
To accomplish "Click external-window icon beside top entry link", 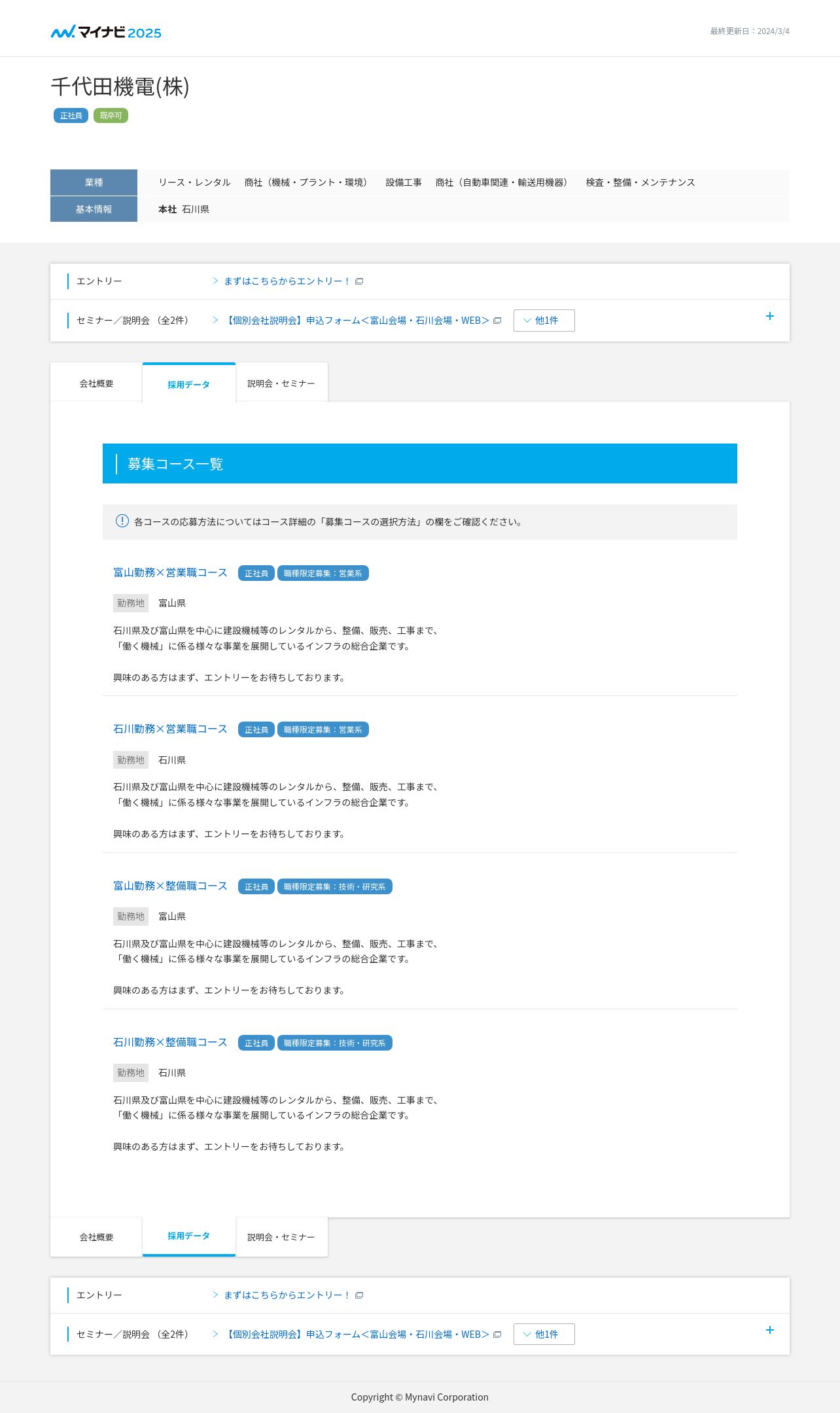I will (359, 281).
